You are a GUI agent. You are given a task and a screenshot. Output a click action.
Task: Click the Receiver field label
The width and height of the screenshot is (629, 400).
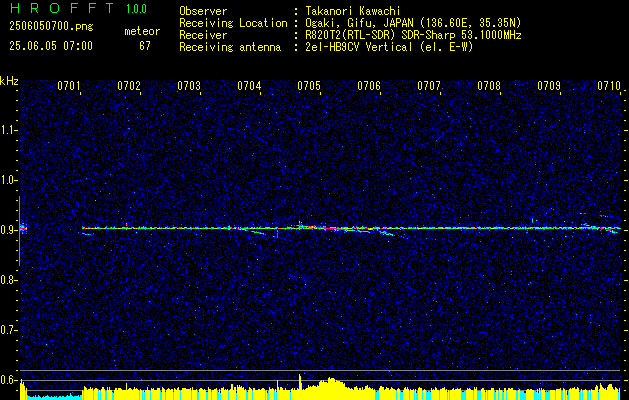point(203,35)
